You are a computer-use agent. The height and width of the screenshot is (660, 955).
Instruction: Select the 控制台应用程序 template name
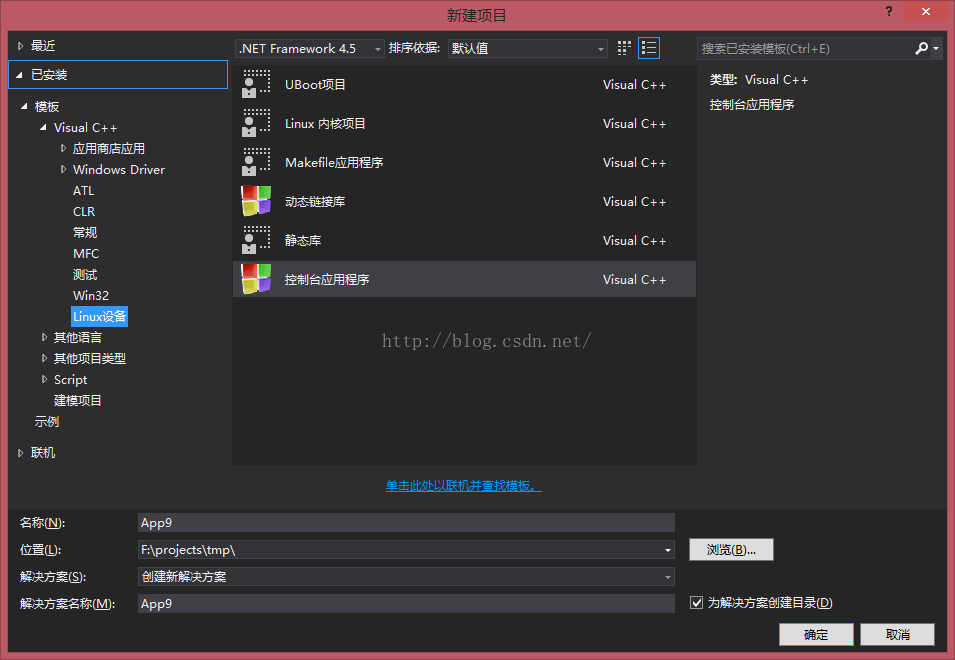(x=326, y=279)
